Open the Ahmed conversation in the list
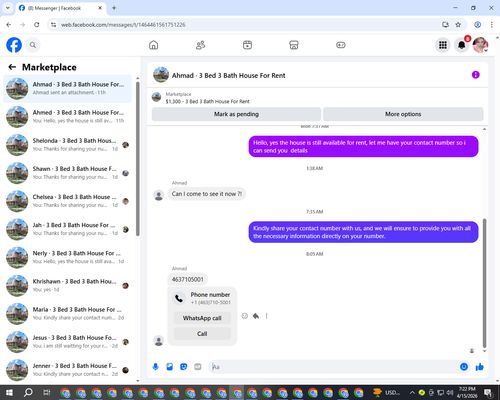 coord(68,117)
